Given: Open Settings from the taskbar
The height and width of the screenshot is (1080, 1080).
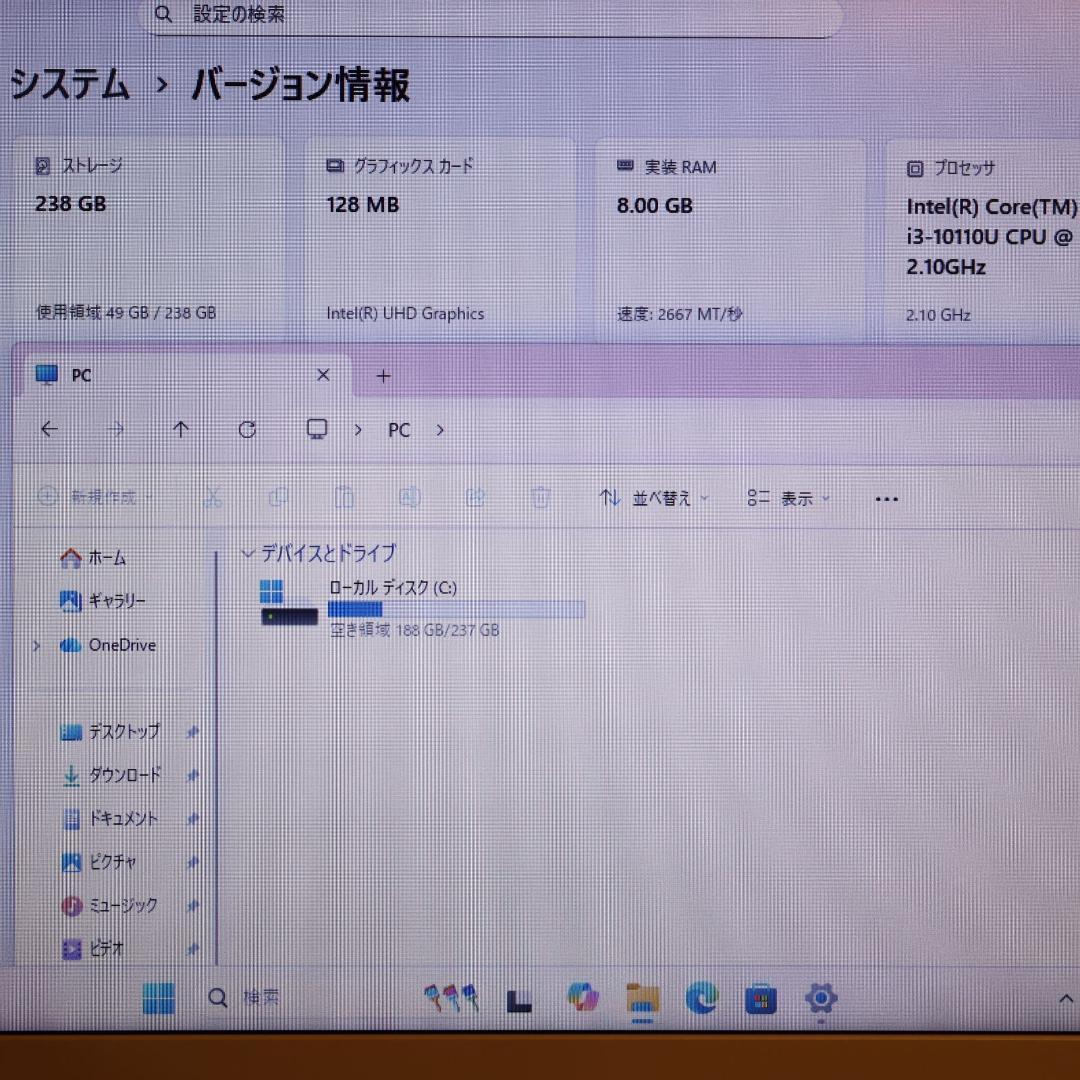Looking at the screenshot, I should click(x=821, y=998).
